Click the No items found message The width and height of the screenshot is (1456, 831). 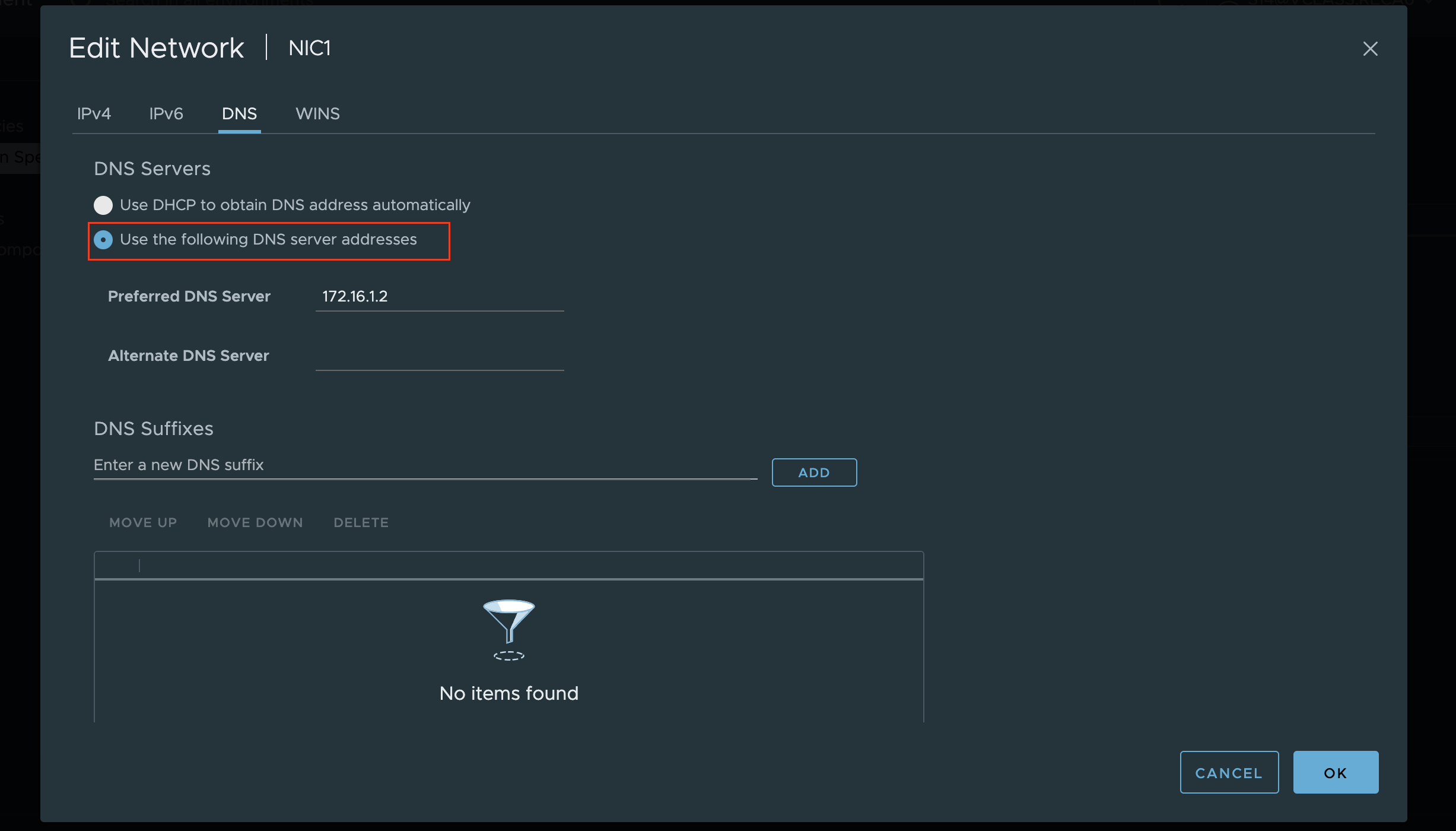tap(508, 693)
